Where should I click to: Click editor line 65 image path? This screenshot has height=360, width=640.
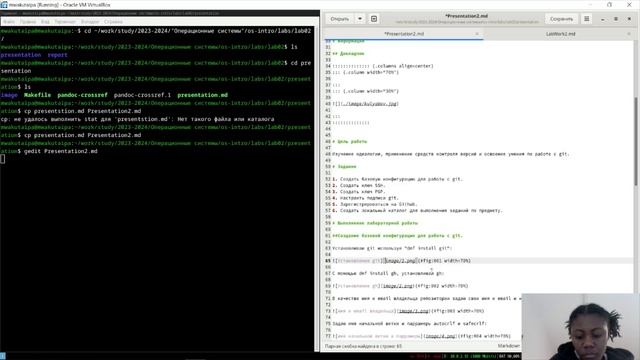point(400,260)
